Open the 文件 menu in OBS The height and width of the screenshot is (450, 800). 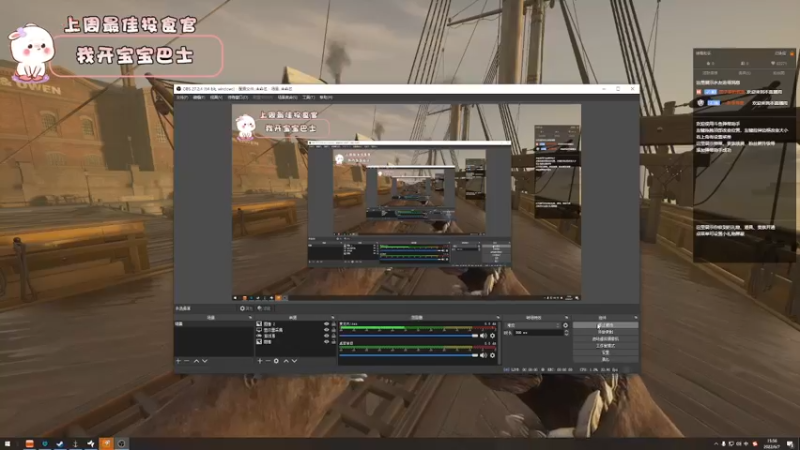[182, 97]
